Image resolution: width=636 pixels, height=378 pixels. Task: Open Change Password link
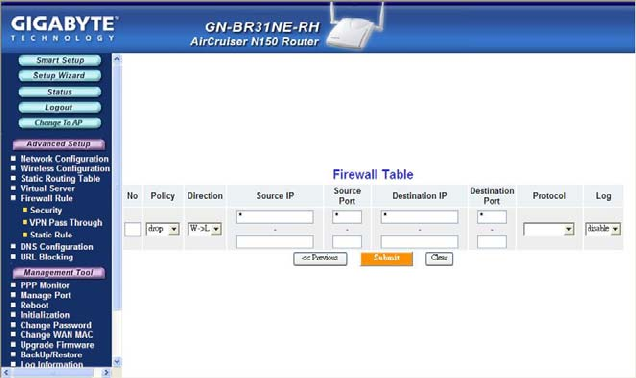[x=56, y=325]
